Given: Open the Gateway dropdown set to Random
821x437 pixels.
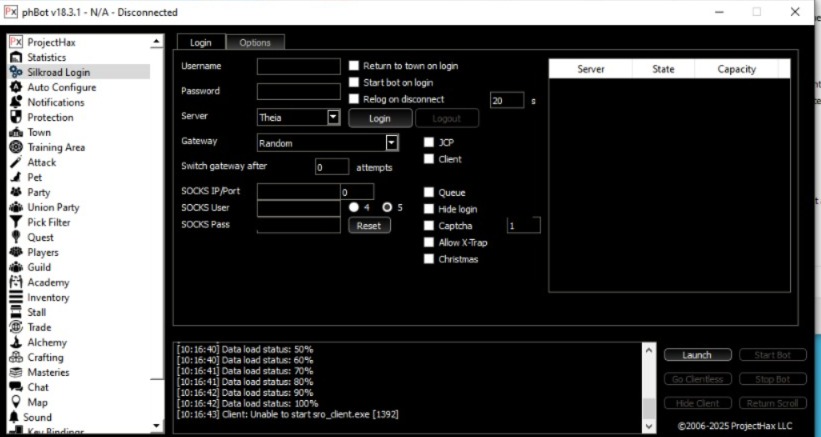Looking at the screenshot, I should [x=392, y=143].
